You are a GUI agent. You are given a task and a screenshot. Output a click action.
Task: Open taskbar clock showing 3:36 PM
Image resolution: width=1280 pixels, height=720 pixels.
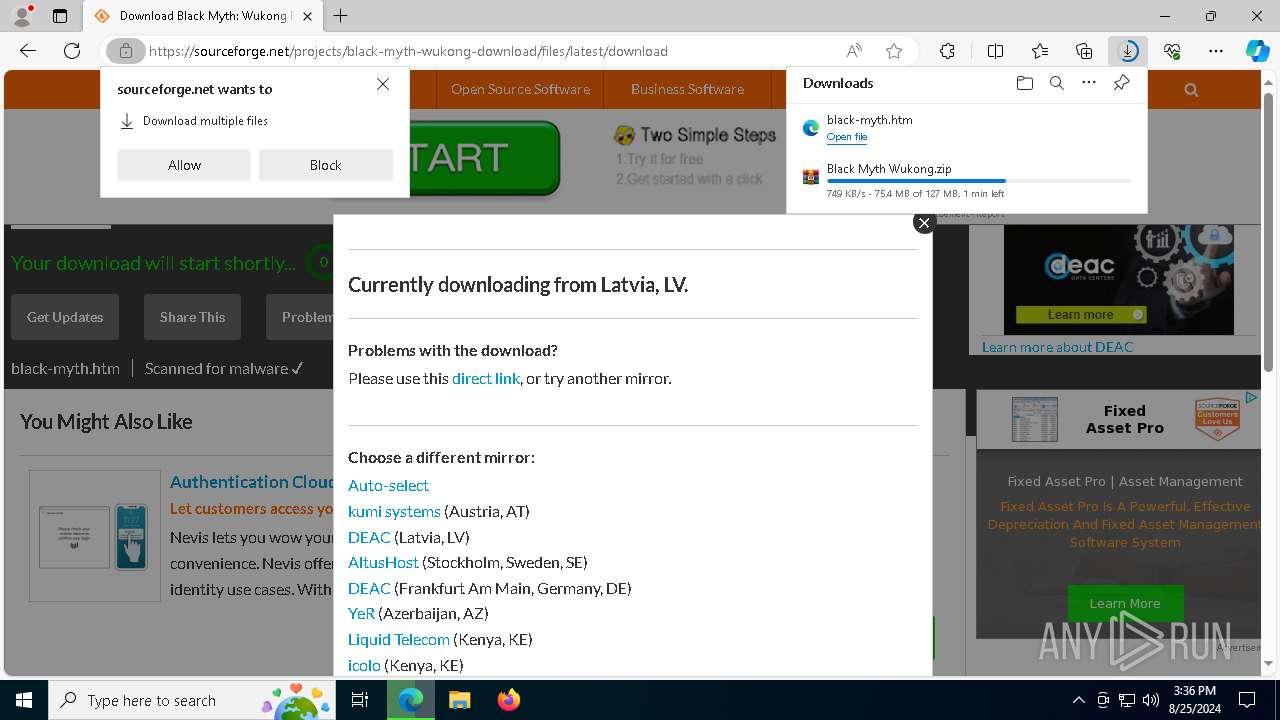1194,700
